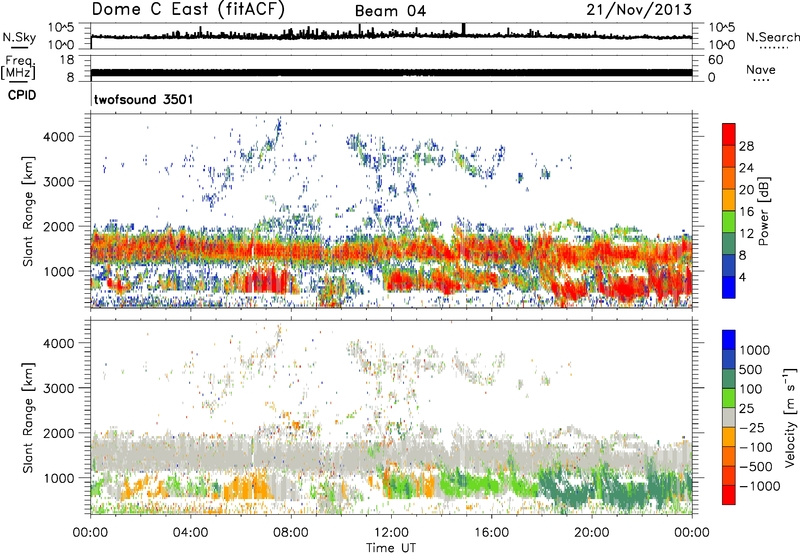This screenshot has height=554, width=800.
Task: Click the '4000' tick of the power panel
Action: tap(58, 137)
